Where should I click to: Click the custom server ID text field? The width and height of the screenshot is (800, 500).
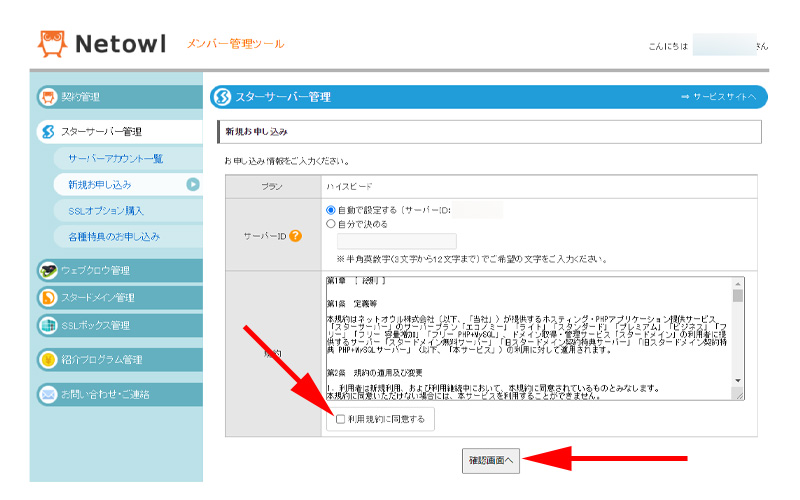[x=396, y=241]
